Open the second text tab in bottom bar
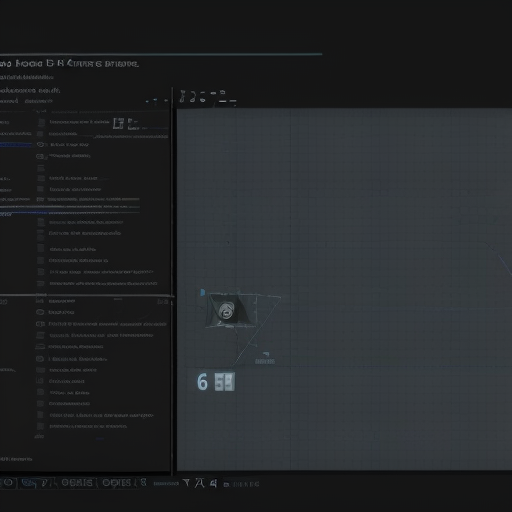The image size is (512, 512). (116, 483)
